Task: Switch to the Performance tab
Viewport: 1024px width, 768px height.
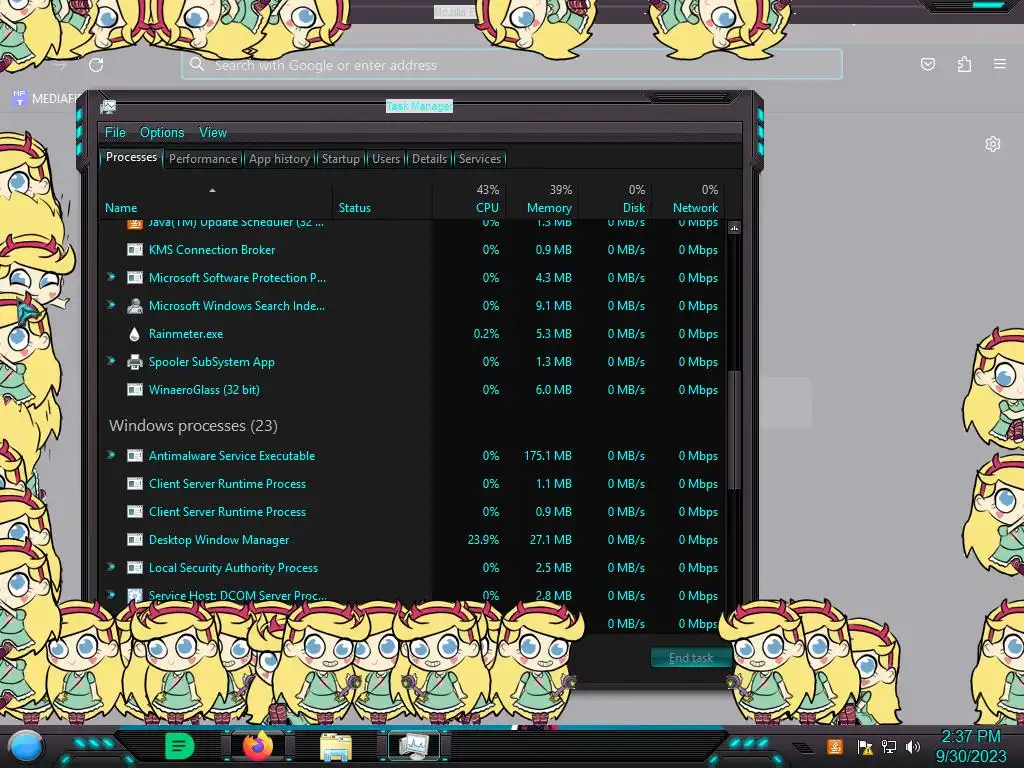Action: tap(202, 159)
